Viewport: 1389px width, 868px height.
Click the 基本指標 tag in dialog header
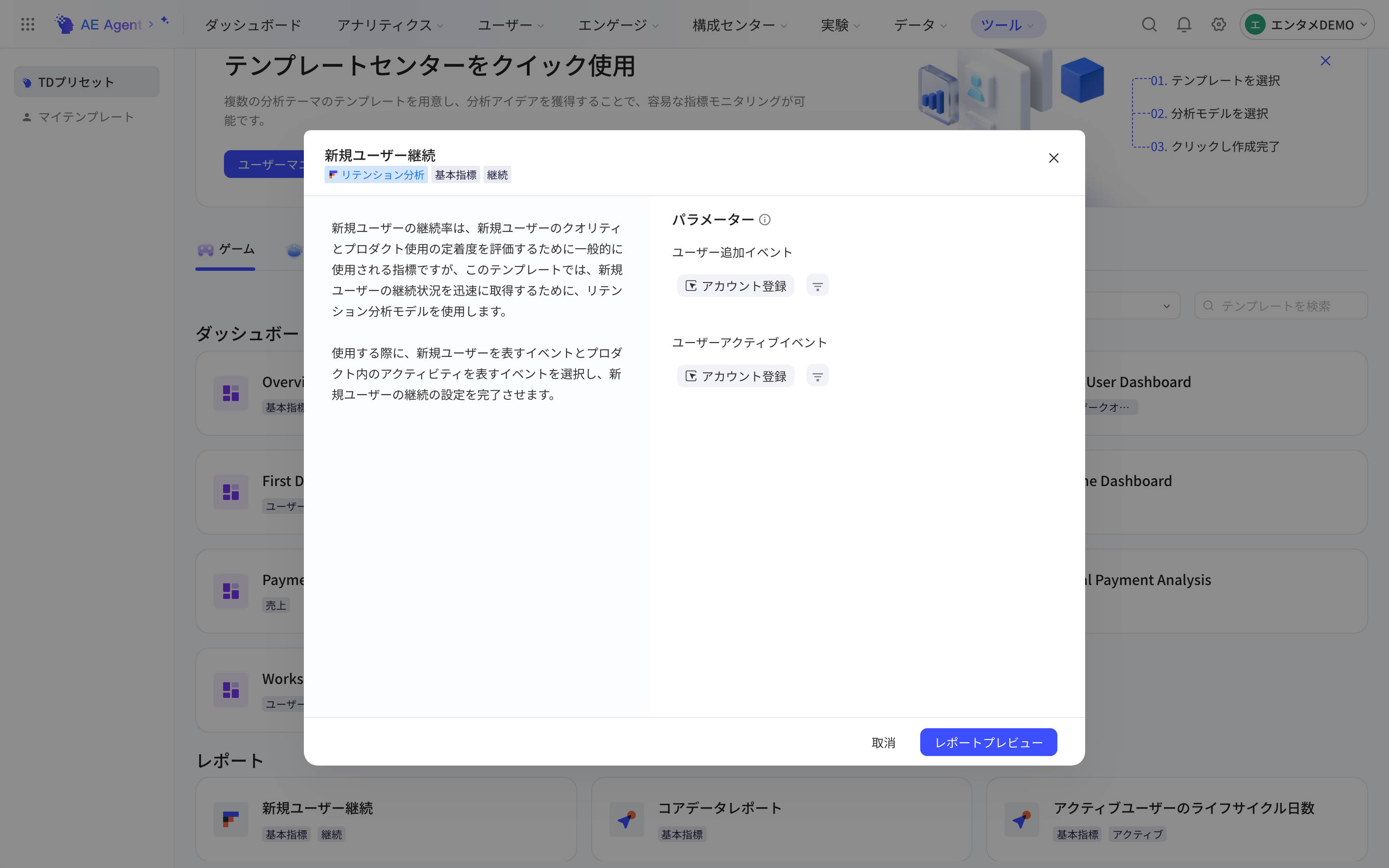point(456,174)
